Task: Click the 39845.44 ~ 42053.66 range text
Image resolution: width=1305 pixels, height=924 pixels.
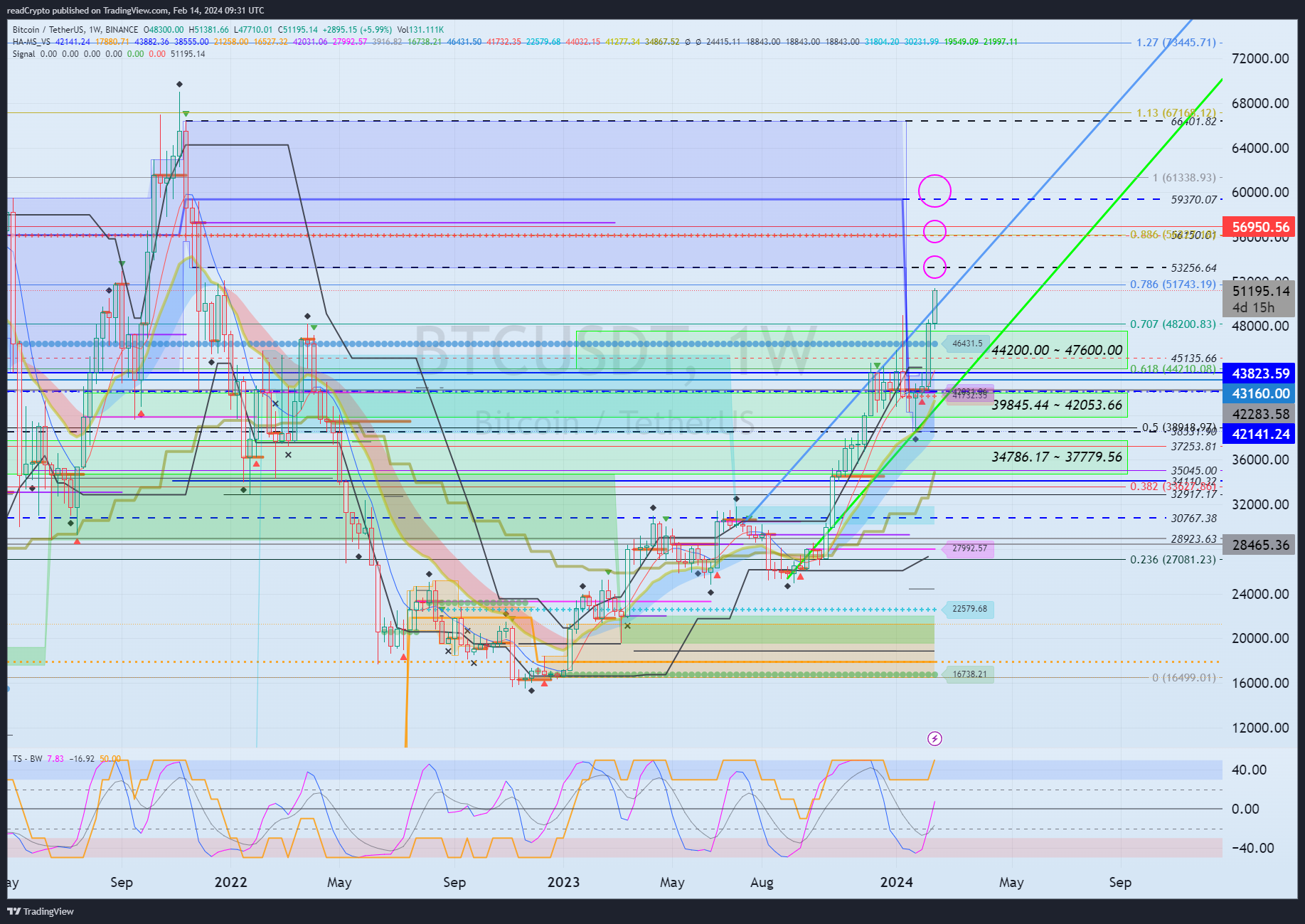Action: [x=1057, y=405]
